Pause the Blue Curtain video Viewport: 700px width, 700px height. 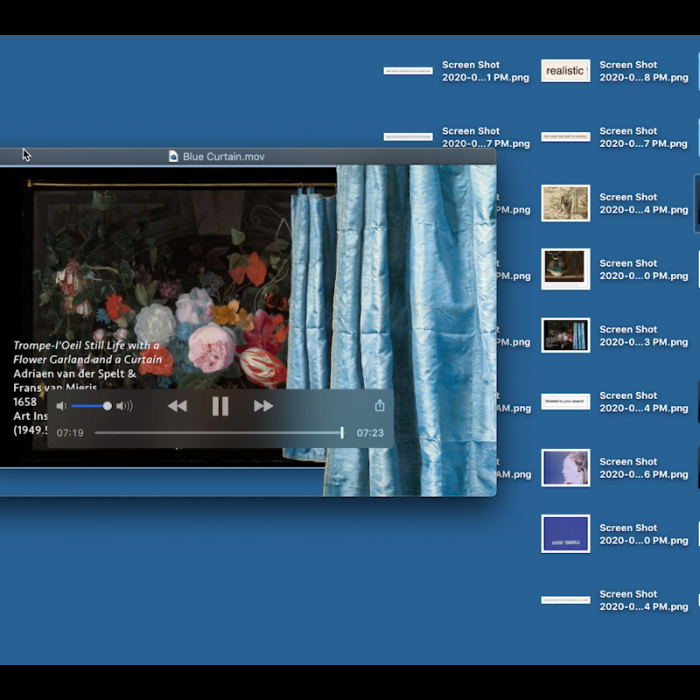pos(220,406)
